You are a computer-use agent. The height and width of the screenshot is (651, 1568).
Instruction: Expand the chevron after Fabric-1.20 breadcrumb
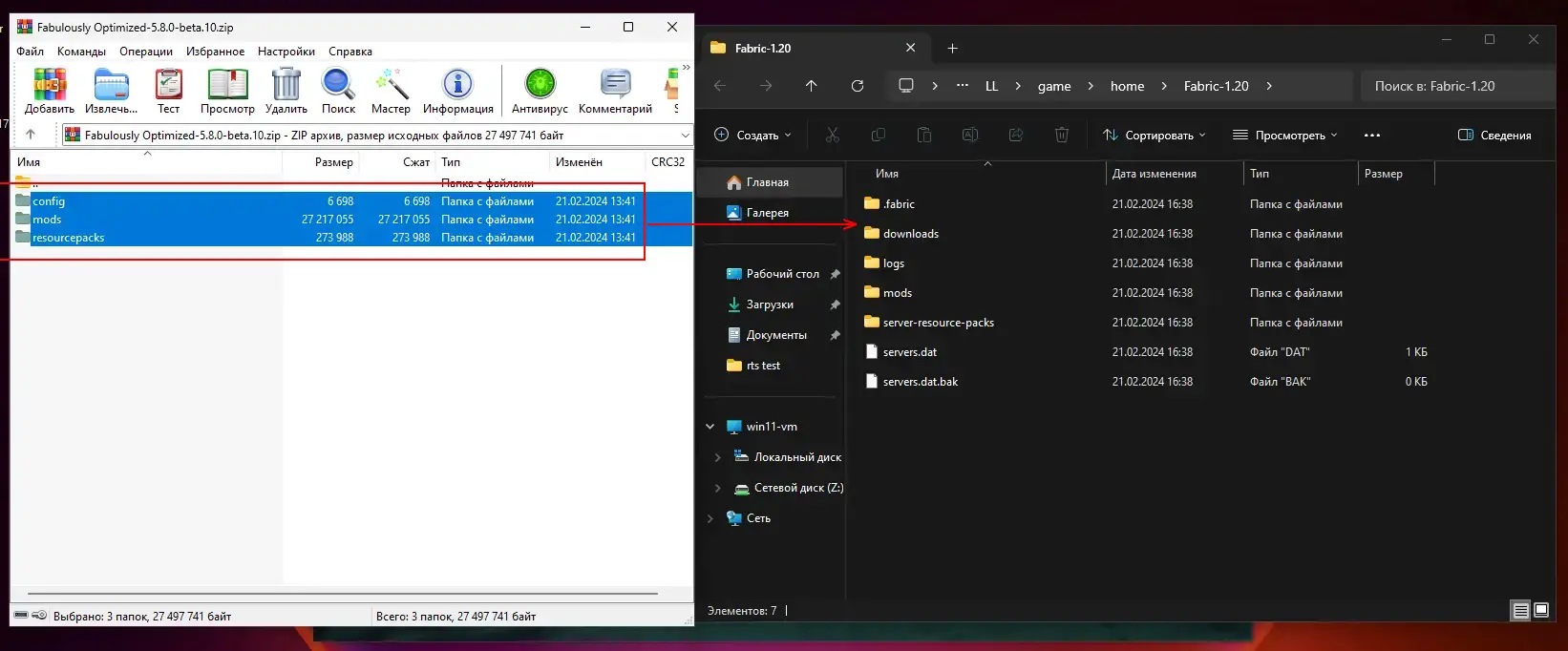[x=1269, y=86]
